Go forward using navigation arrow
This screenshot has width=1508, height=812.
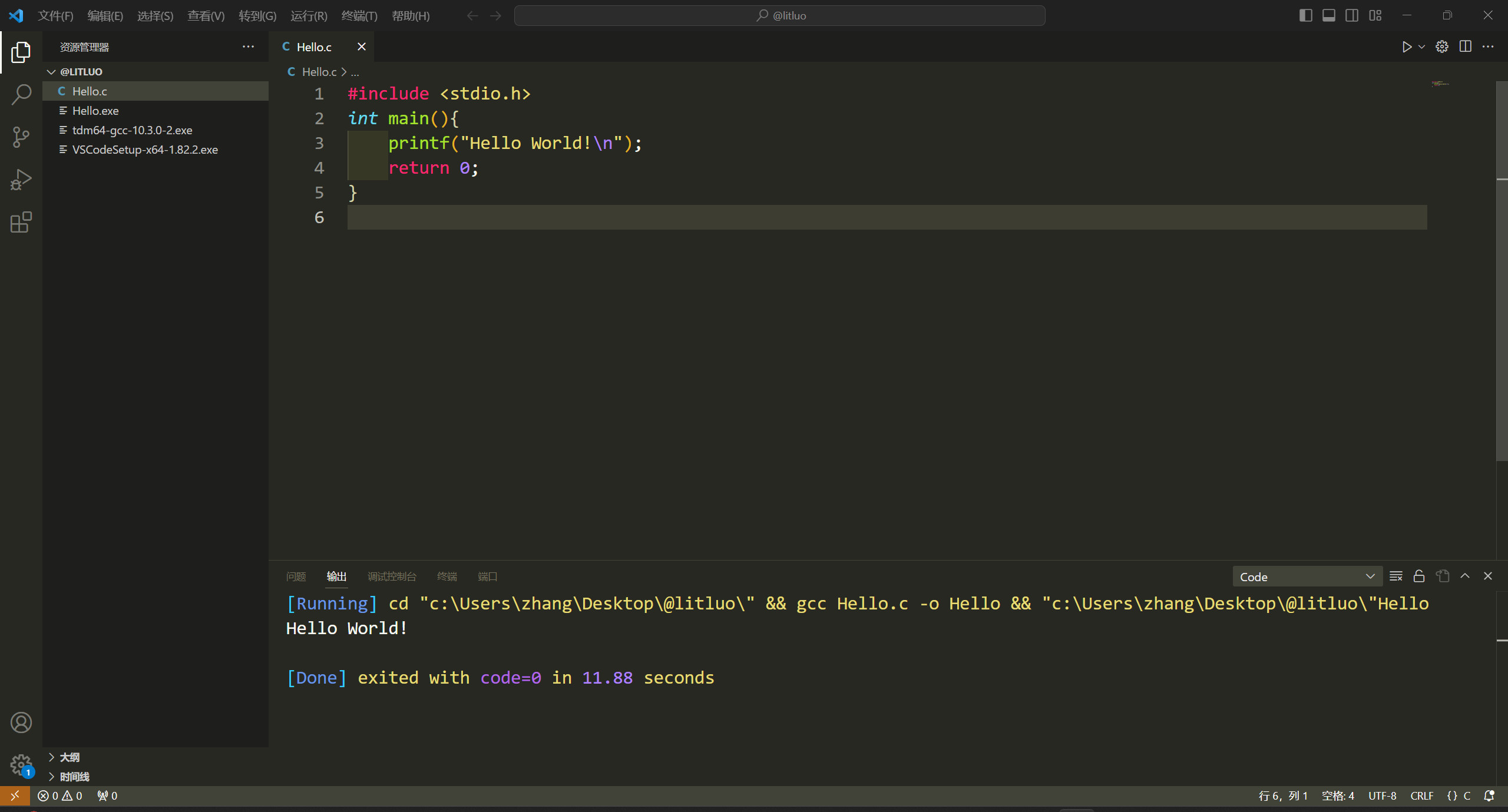[496, 15]
